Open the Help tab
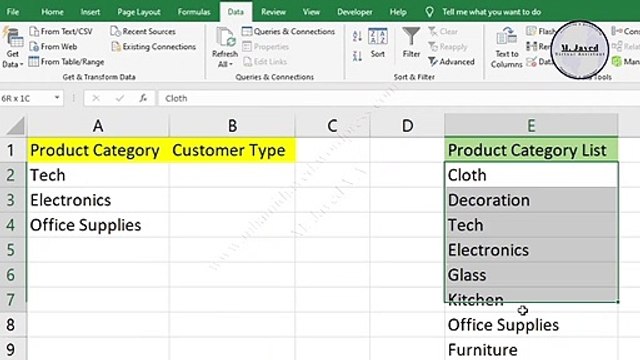The image size is (640, 360). (x=398, y=12)
